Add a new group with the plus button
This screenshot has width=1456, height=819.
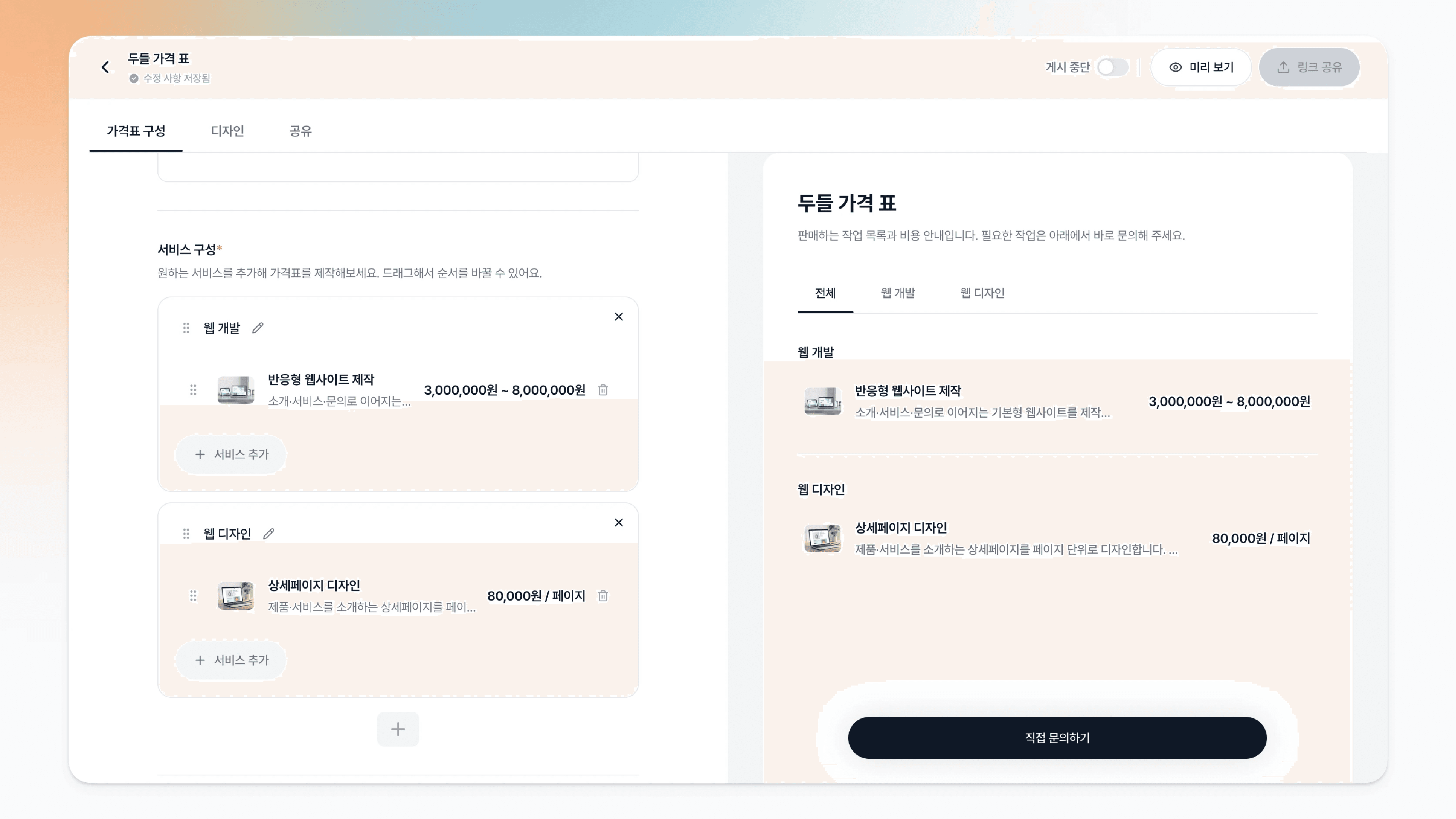(x=398, y=729)
